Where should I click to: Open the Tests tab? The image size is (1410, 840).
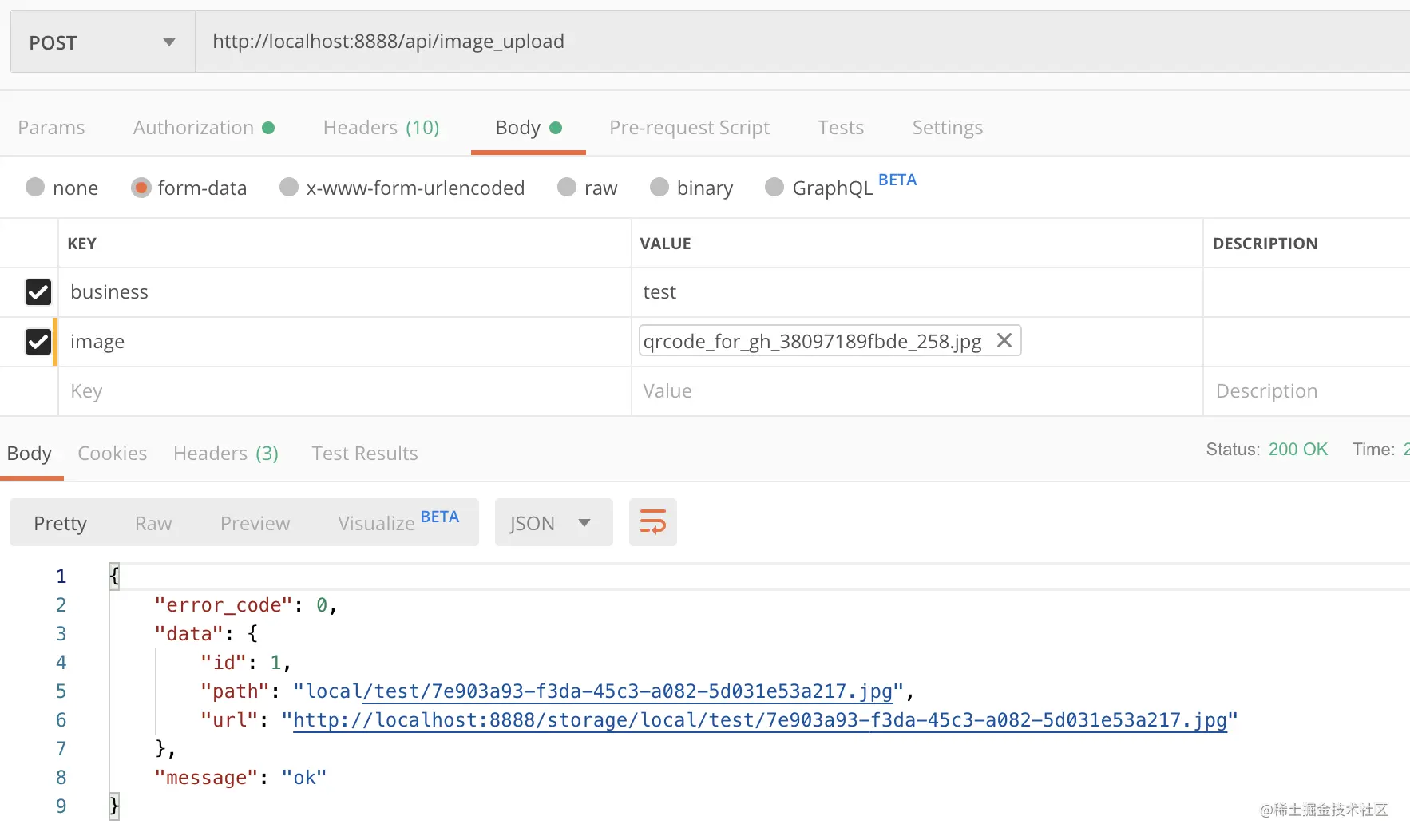pos(841,128)
